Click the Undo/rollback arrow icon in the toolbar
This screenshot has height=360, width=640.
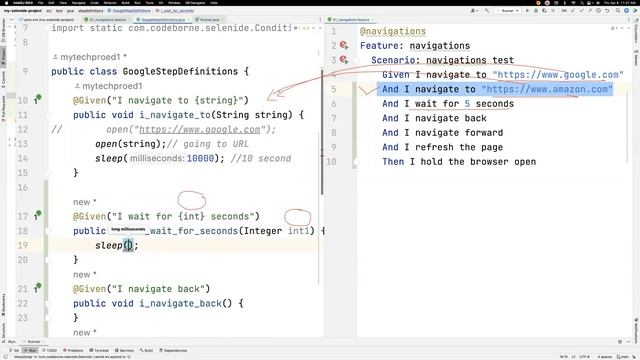(x=607, y=11)
